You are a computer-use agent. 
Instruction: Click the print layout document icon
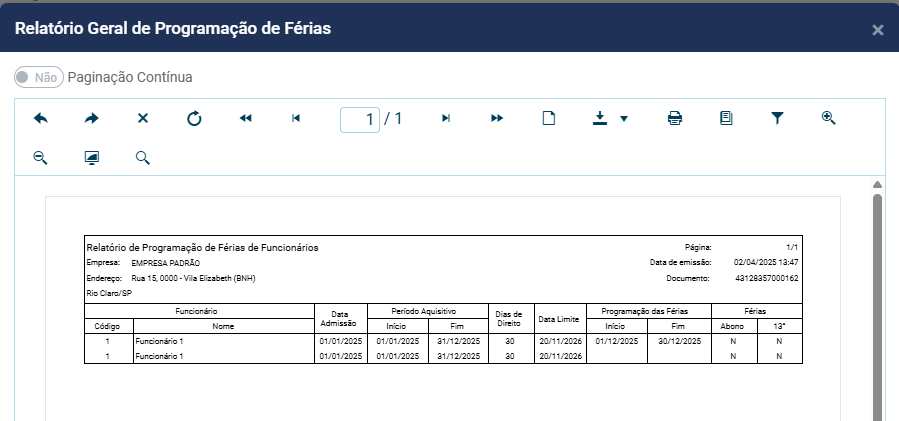click(x=726, y=118)
